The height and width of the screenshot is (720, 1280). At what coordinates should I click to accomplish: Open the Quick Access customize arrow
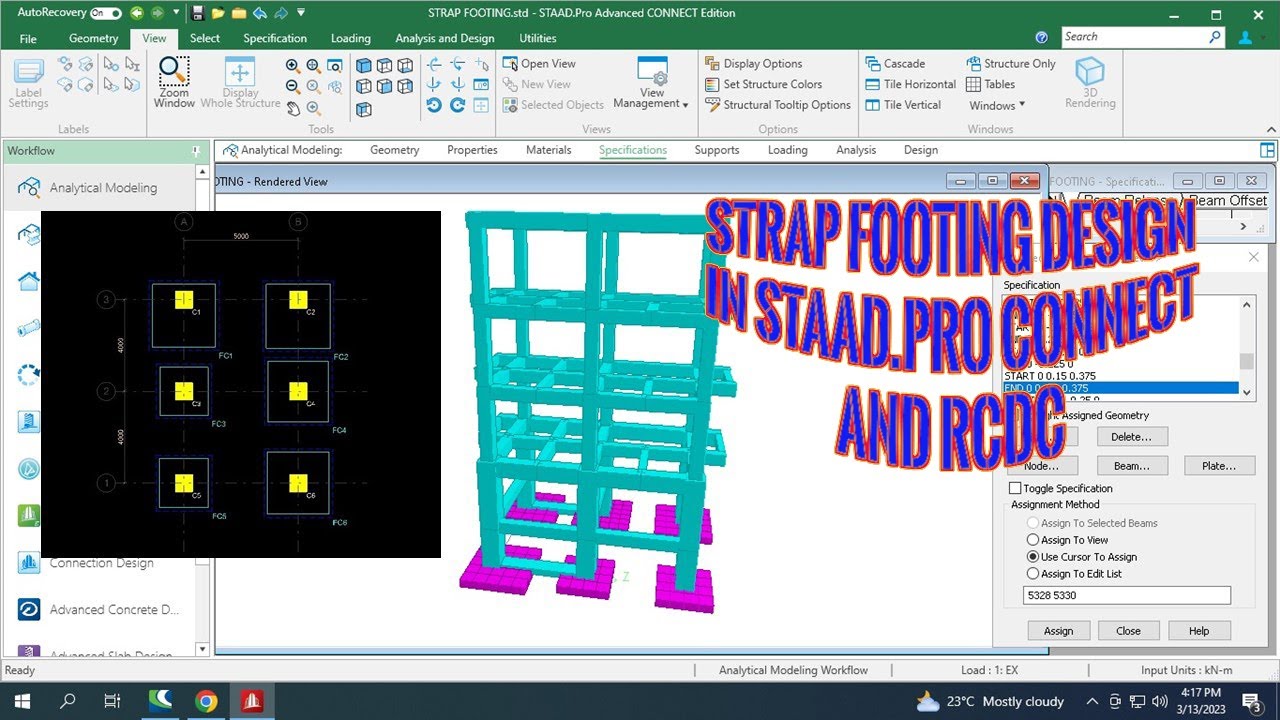pyautogui.click(x=301, y=13)
